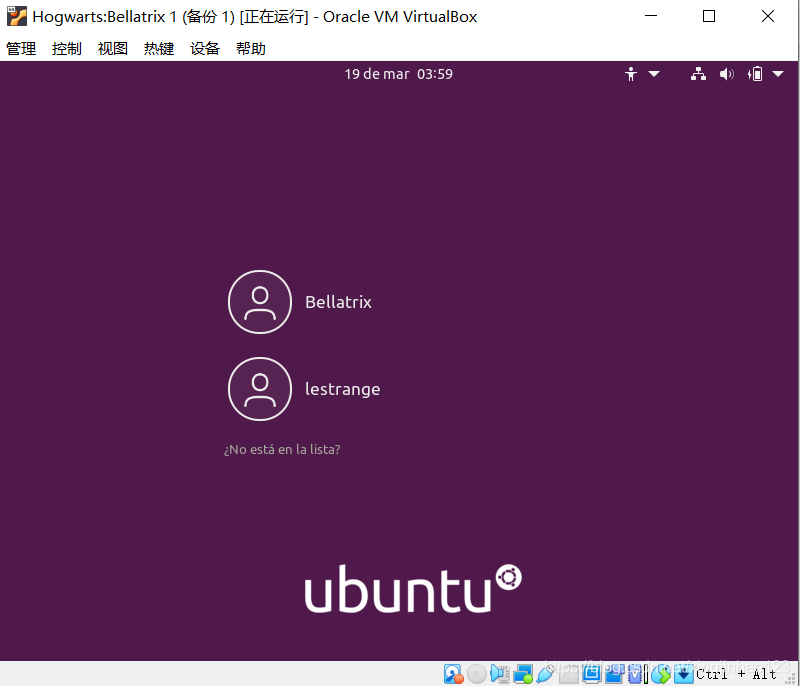Click the VirtualBox window app icon
Image resolution: width=800 pixels, height=686 pixels.
(17, 16)
